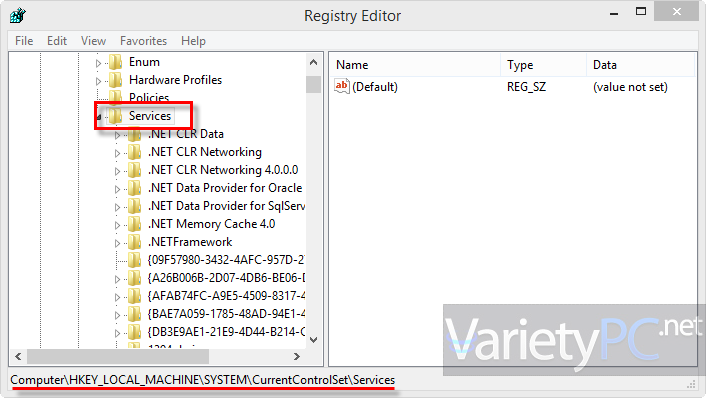Collapse the Services key
Image resolution: width=706 pixels, height=398 pixels.
[x=99, y=117]
